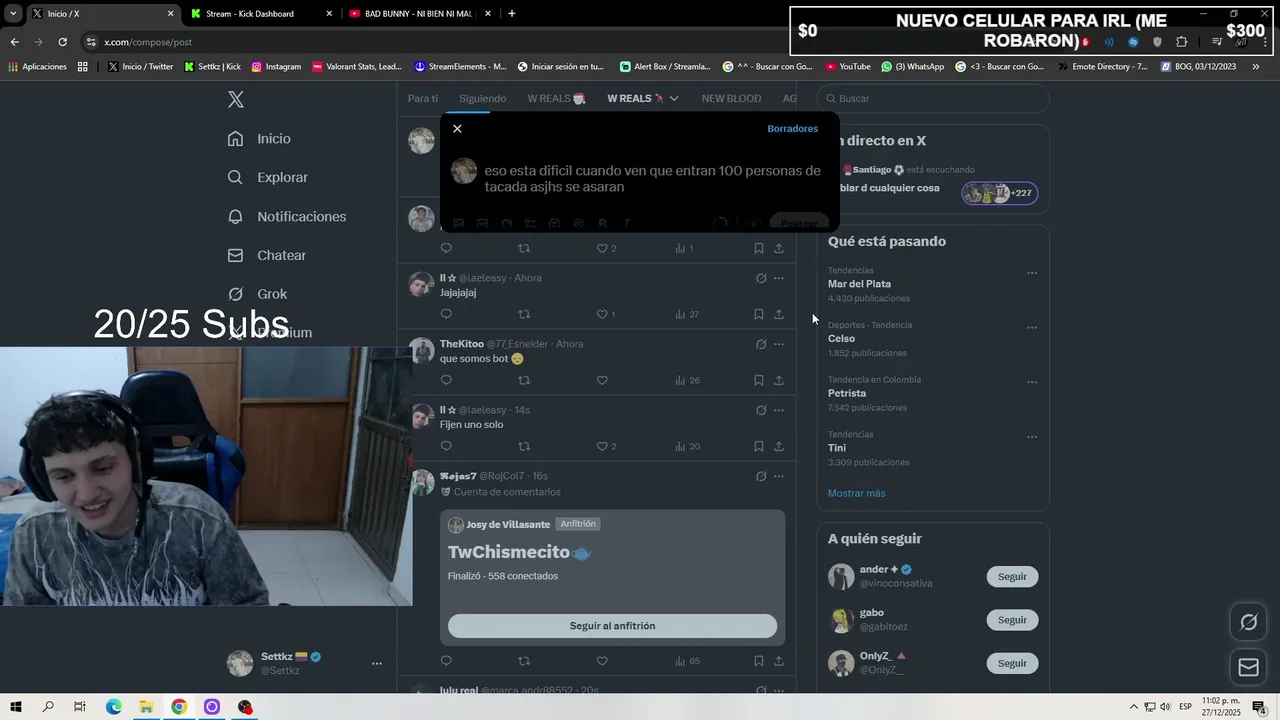Open Mar del Plata trend
This screenshot has width=1280, height=720.
coord(859,284)
